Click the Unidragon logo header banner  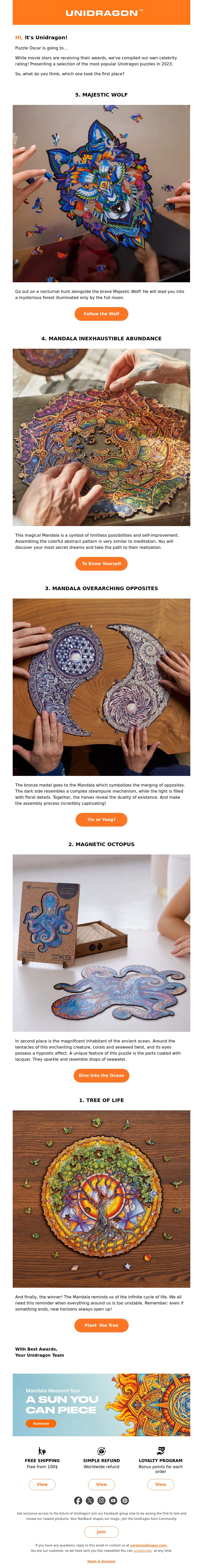[101, 12]
